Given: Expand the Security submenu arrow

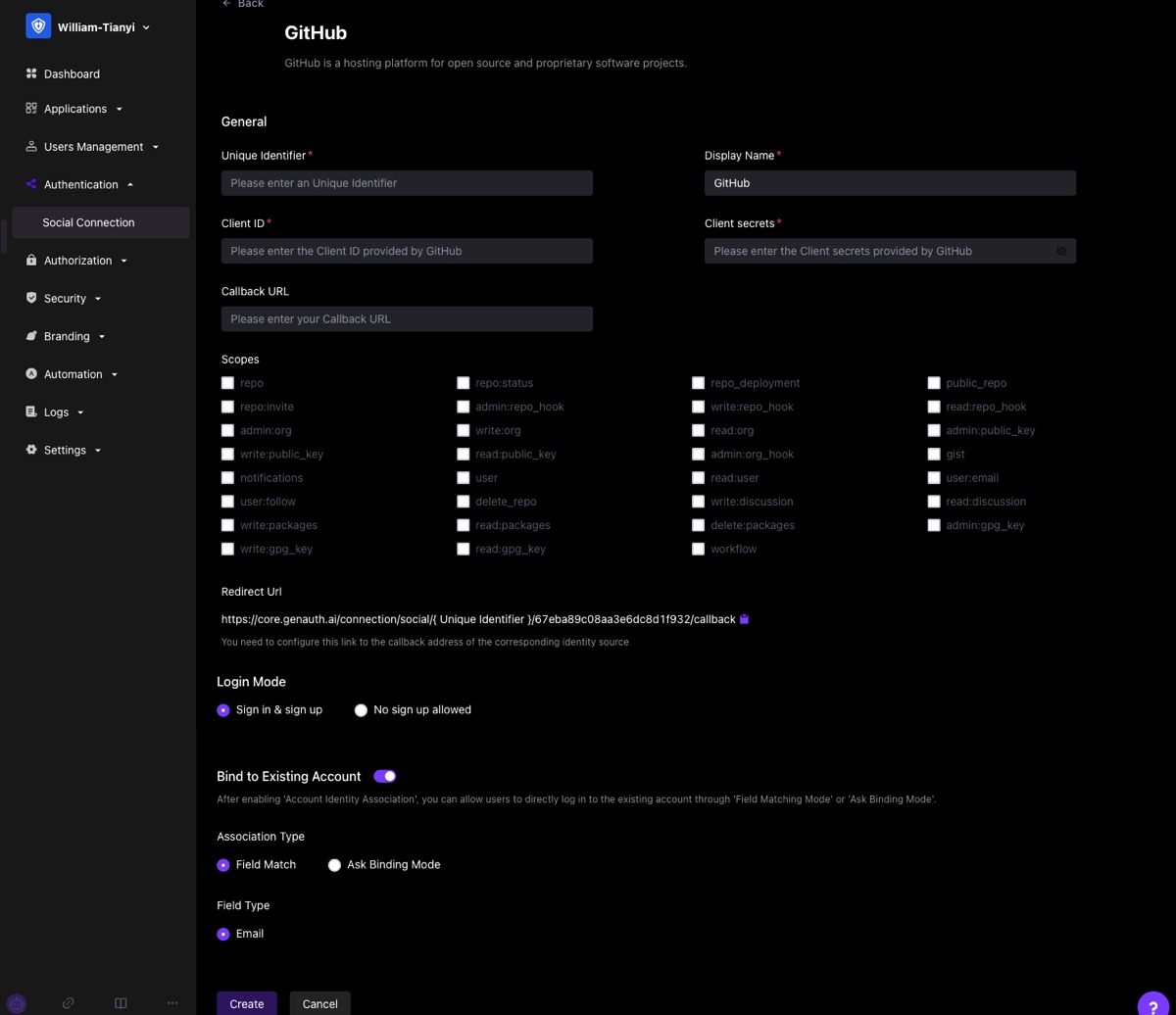Looking at the screenshot, I should coord(98,299).
